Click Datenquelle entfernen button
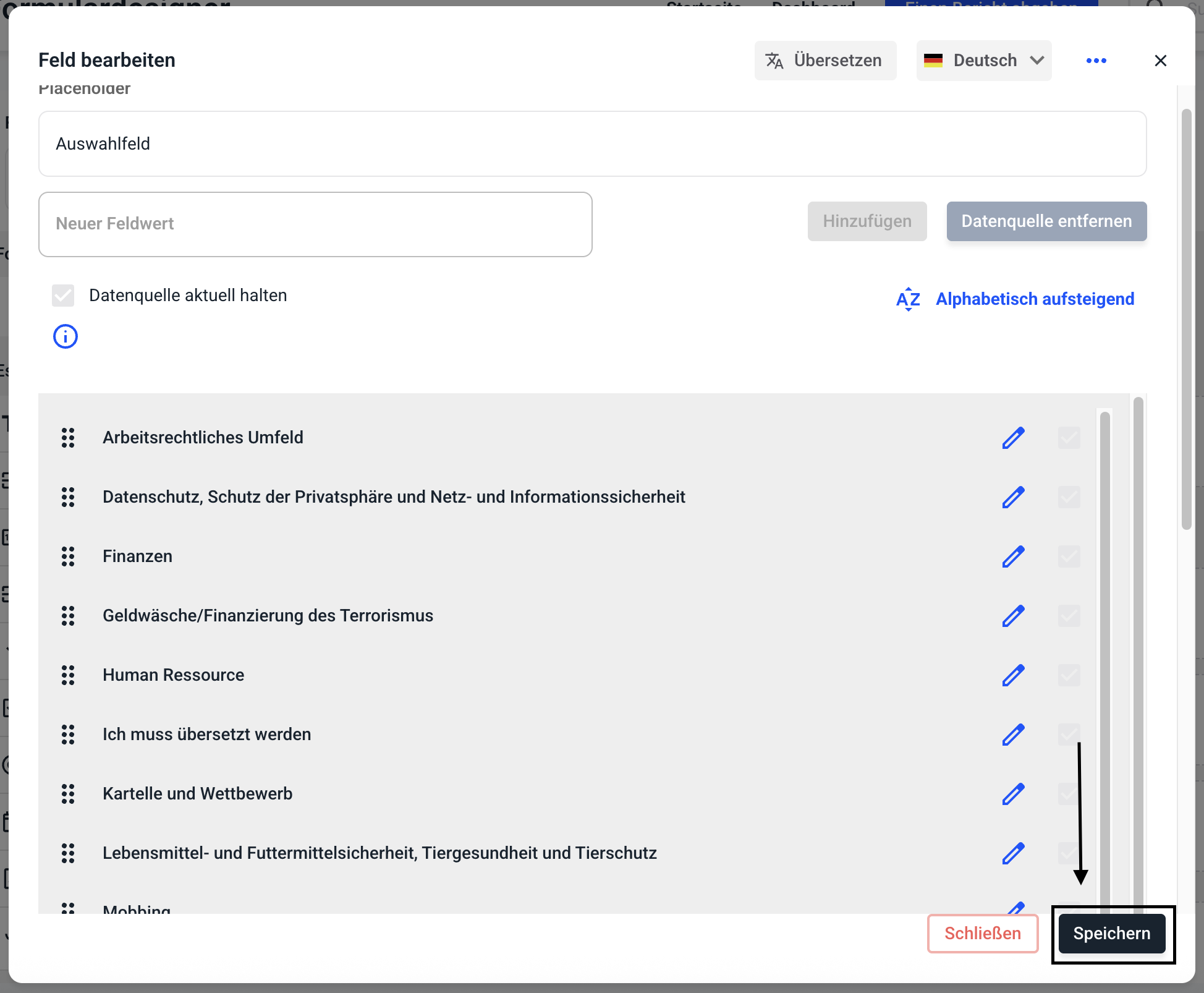The image size is (1204, 993). pos(1046,221)
